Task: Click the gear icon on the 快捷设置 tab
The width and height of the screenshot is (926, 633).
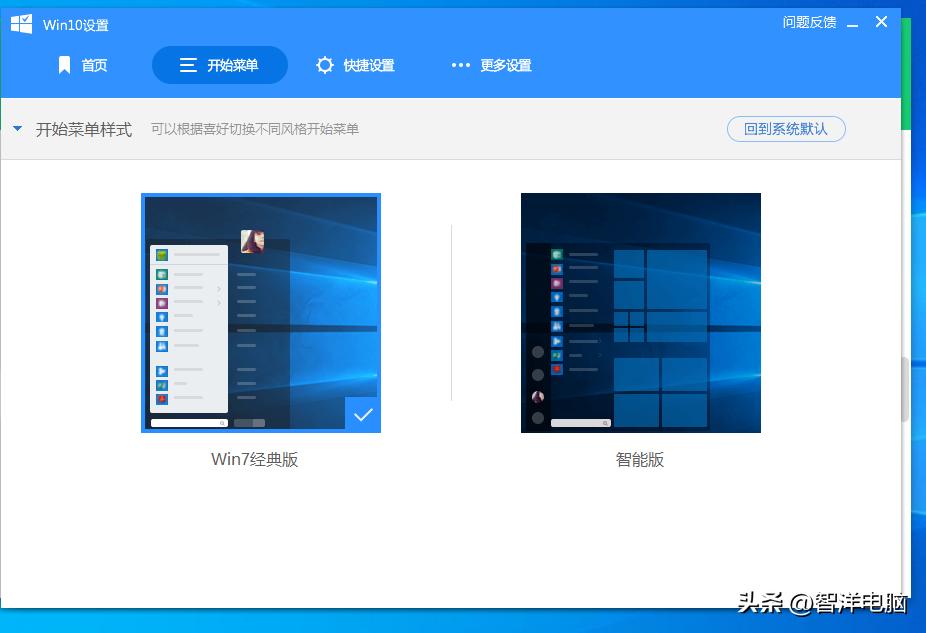Action: 325,64
